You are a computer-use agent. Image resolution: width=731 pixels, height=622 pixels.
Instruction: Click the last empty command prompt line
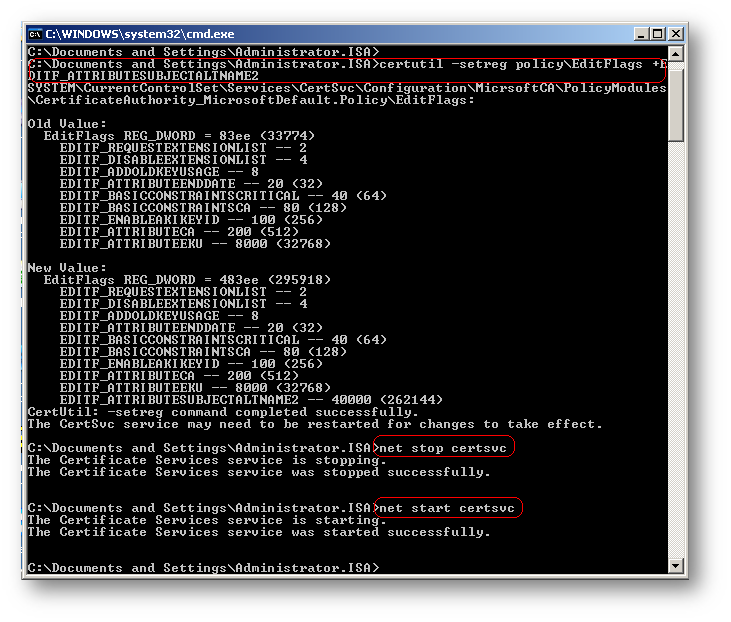pos(200,567)
